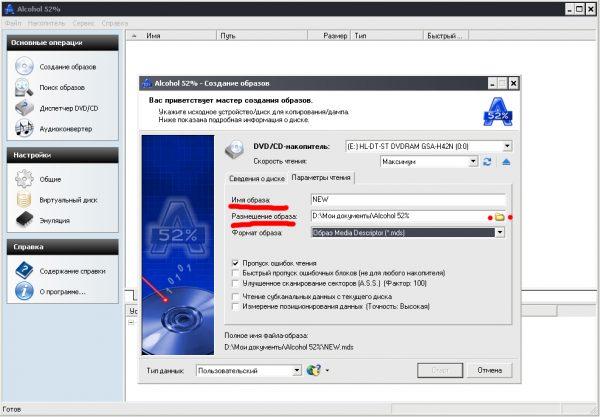
Task: Open the Справка menu
Action: coord(114,23)
